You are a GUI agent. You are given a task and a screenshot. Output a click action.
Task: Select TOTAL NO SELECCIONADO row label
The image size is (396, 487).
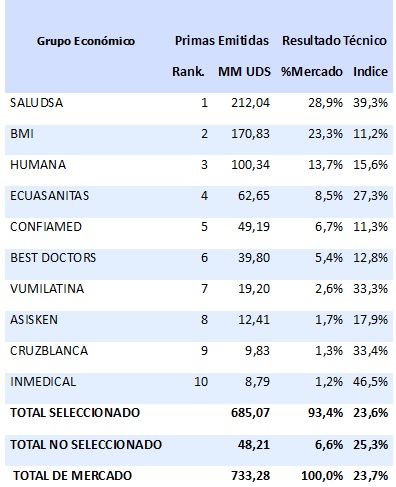pyautogui.click(x=86, y=444)
